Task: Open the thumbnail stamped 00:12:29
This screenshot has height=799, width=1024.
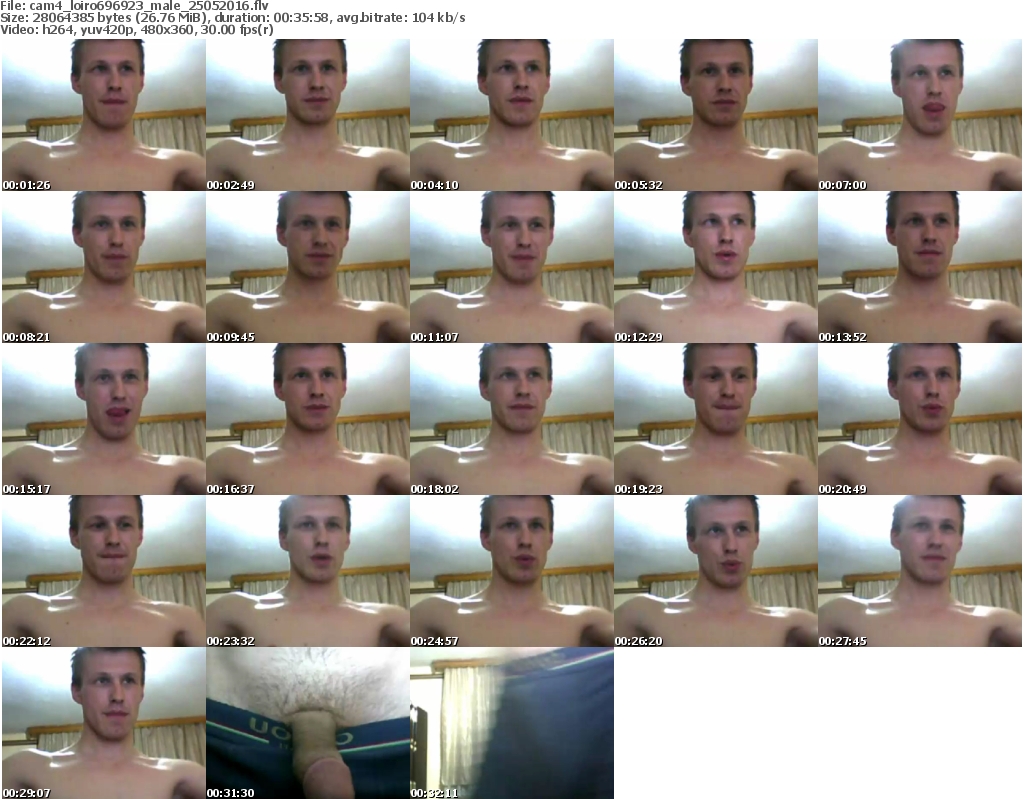Action: pos(716,267)
